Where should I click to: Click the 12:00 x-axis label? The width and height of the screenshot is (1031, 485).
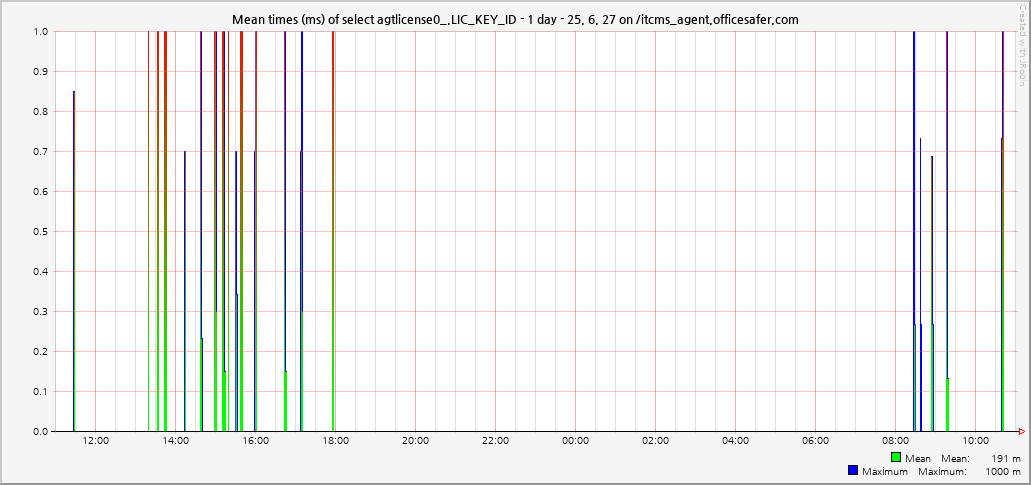coord(96,441)
